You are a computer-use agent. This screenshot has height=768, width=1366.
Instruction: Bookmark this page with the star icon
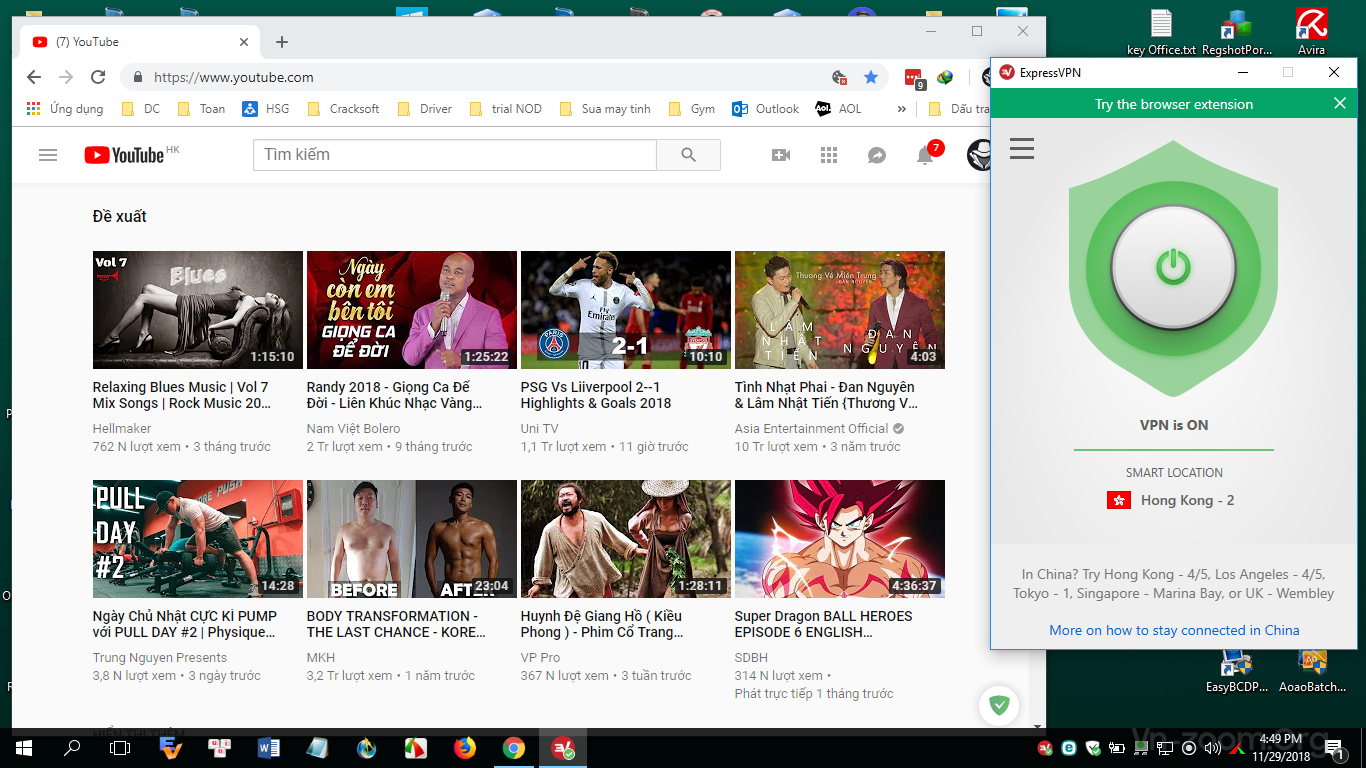pos(871,77)
